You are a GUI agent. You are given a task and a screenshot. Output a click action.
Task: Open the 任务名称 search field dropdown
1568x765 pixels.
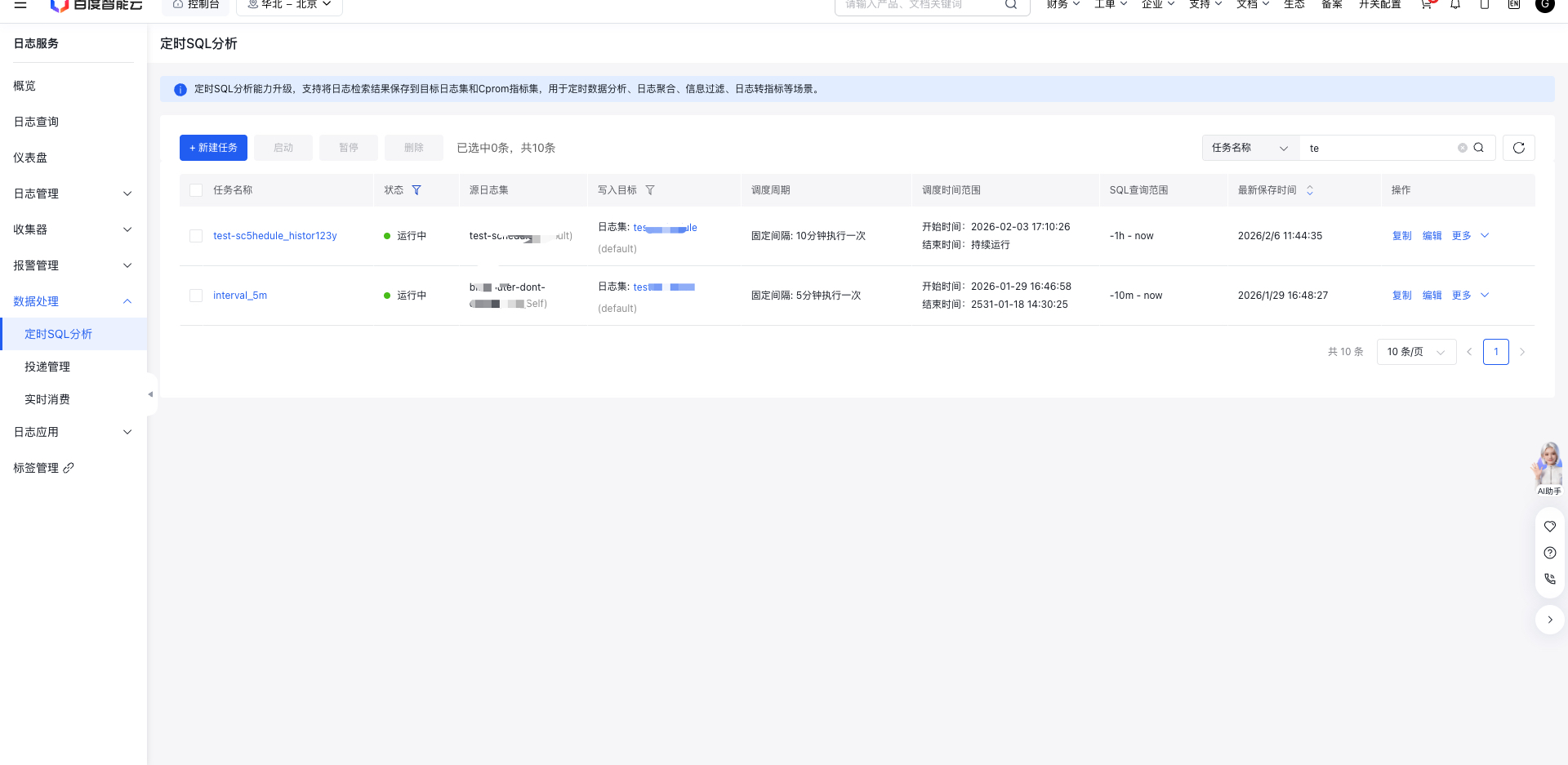(x=1250, y=148)
